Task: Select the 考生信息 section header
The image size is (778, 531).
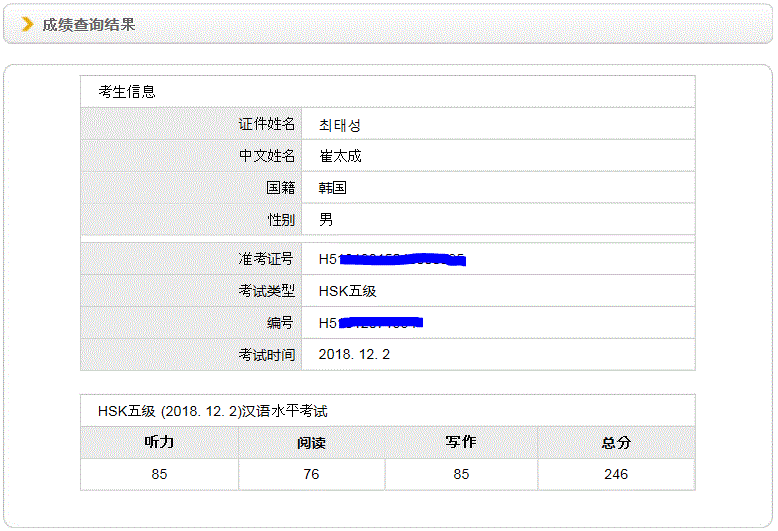Action: pyautogui.click(x=127, y=91)
